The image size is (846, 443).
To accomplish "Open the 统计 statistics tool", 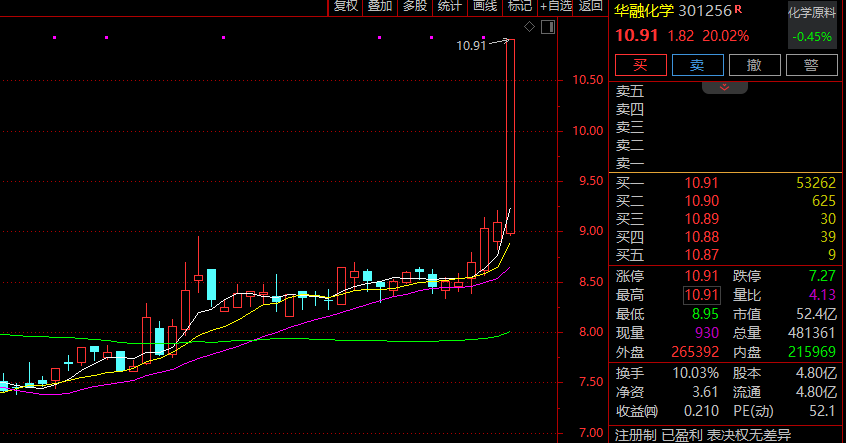I will 450,6.
